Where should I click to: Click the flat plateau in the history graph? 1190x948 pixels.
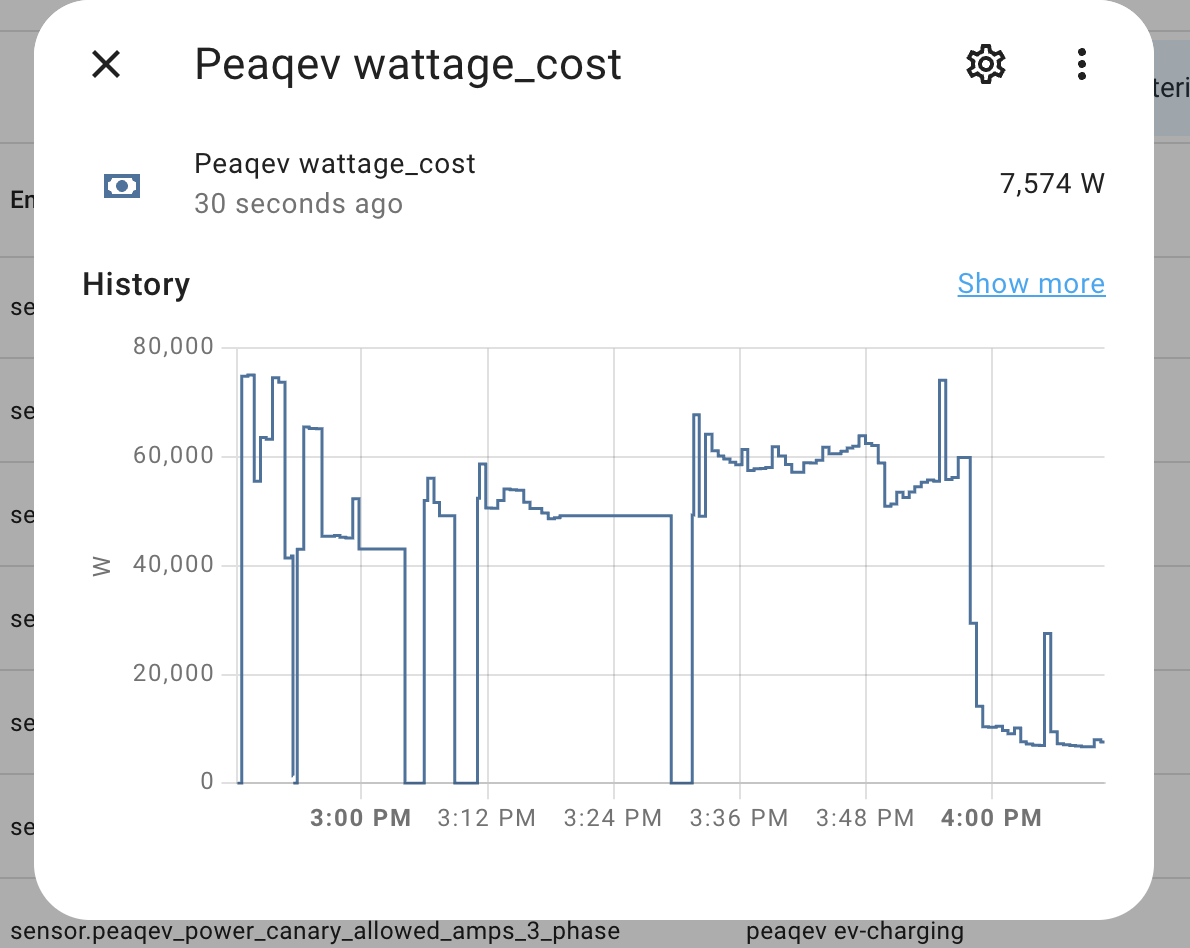tap(610, 515)
